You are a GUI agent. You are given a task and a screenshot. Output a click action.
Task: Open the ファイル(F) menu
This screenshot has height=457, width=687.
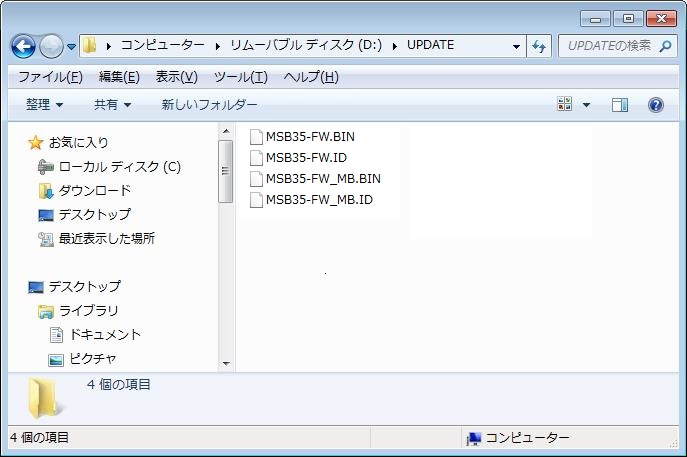50,77
